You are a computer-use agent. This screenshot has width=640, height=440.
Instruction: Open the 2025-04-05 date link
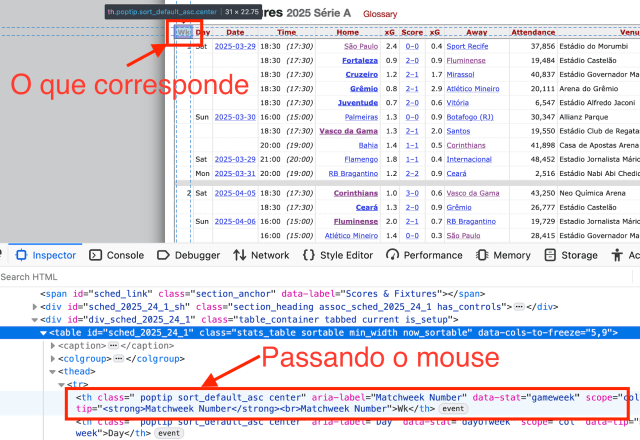point(235,193)
